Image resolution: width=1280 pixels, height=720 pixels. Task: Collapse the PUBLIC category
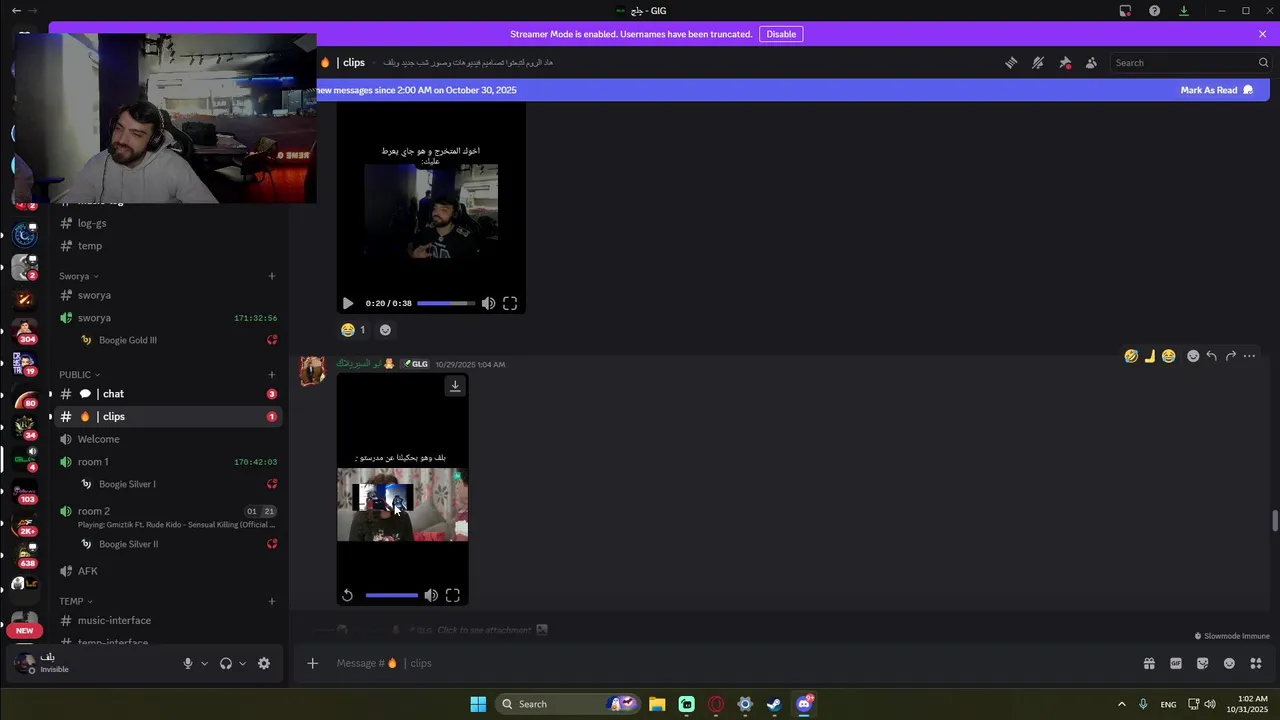(79, 375)
